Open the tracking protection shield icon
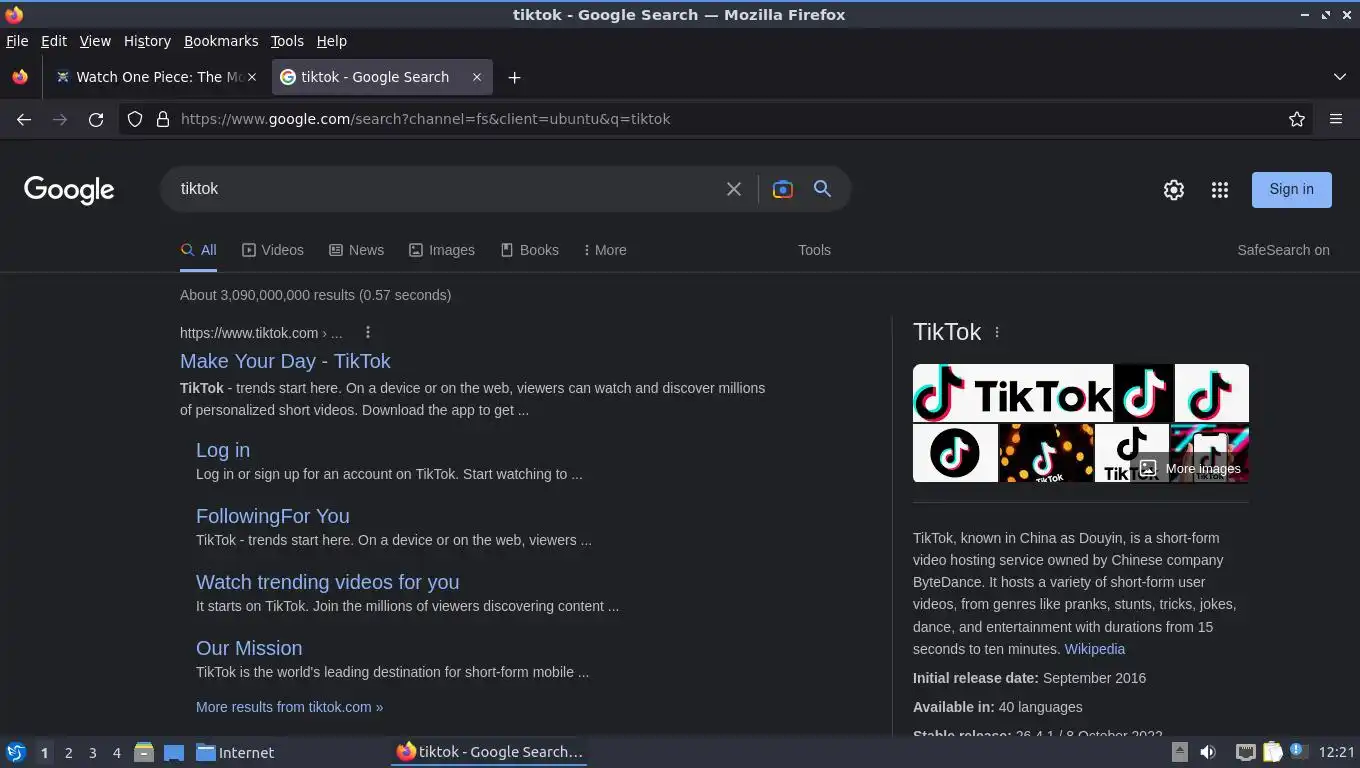Screen dimensions: 1360x768 [135, 119]
